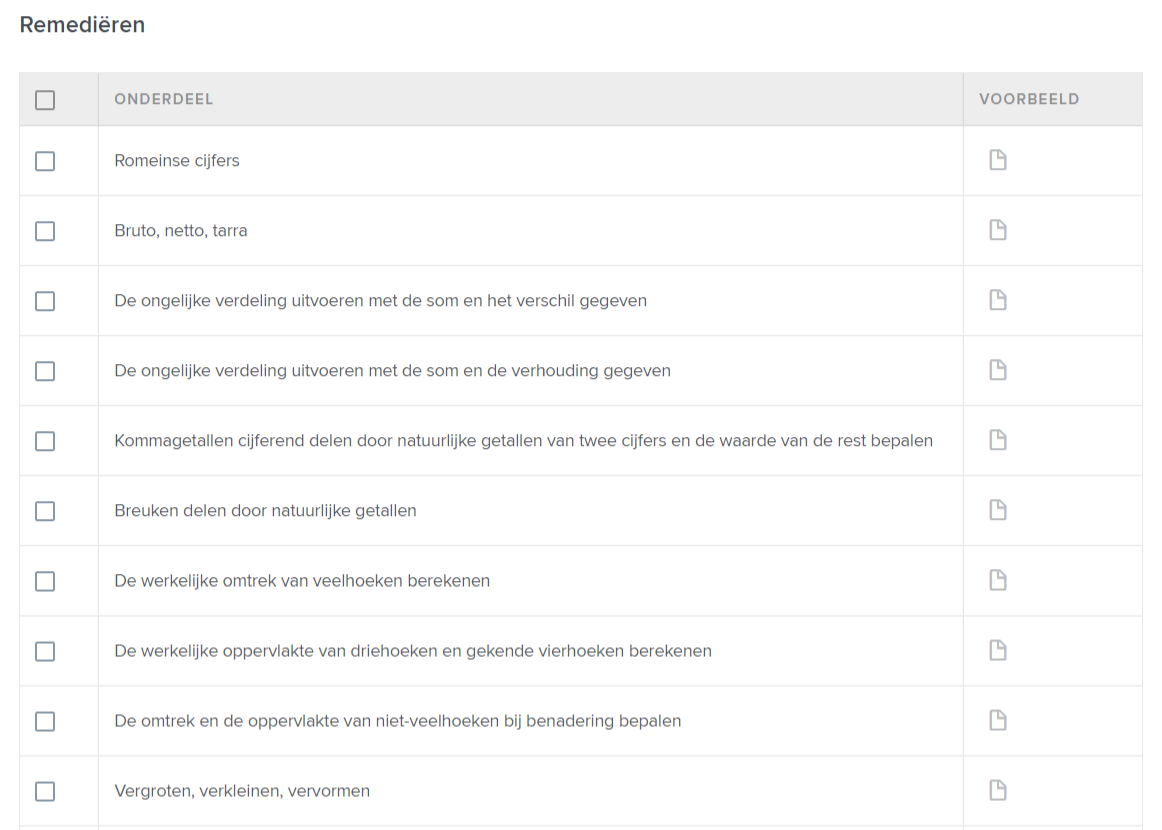Click the 'Kommagetallen cijferend delen' row text

coord(523,441)
